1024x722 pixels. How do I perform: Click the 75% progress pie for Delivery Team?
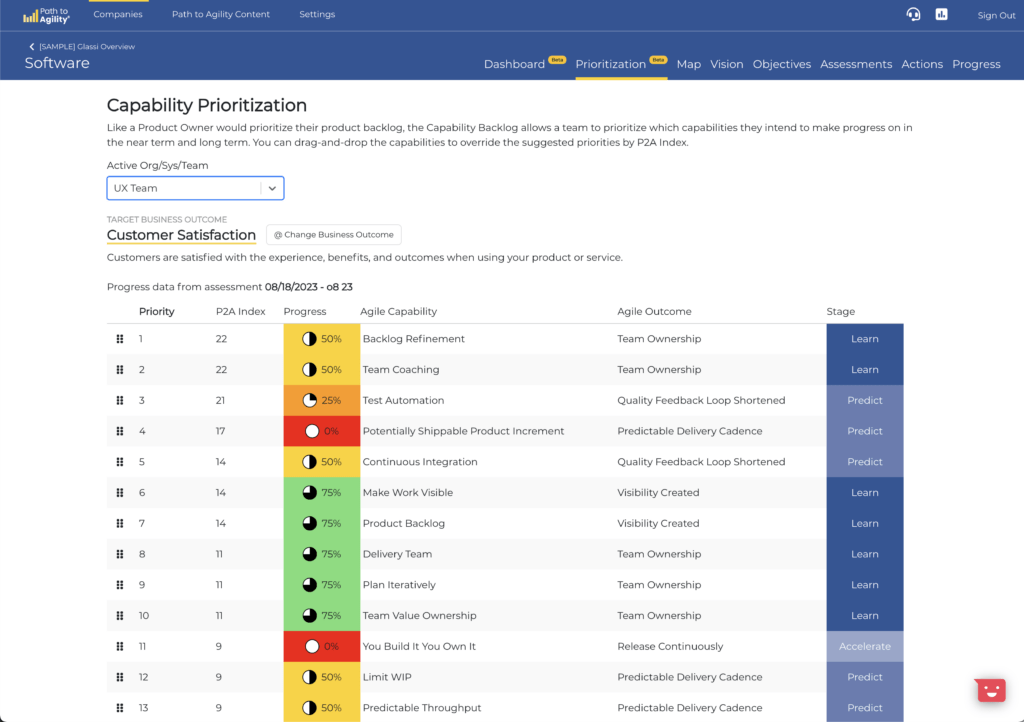[310, 554]
